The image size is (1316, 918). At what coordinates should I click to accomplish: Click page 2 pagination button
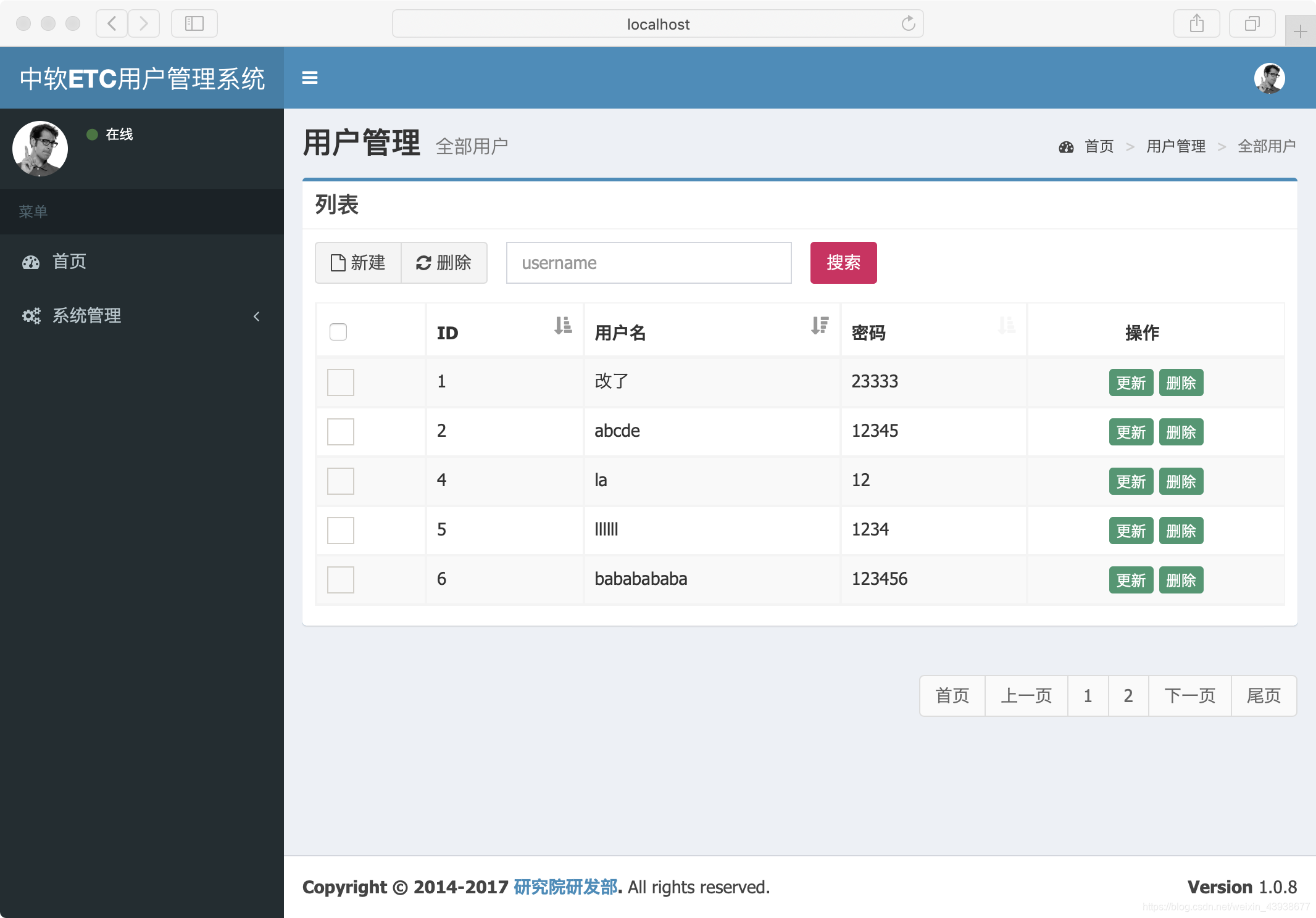(x=1128, y=695)
